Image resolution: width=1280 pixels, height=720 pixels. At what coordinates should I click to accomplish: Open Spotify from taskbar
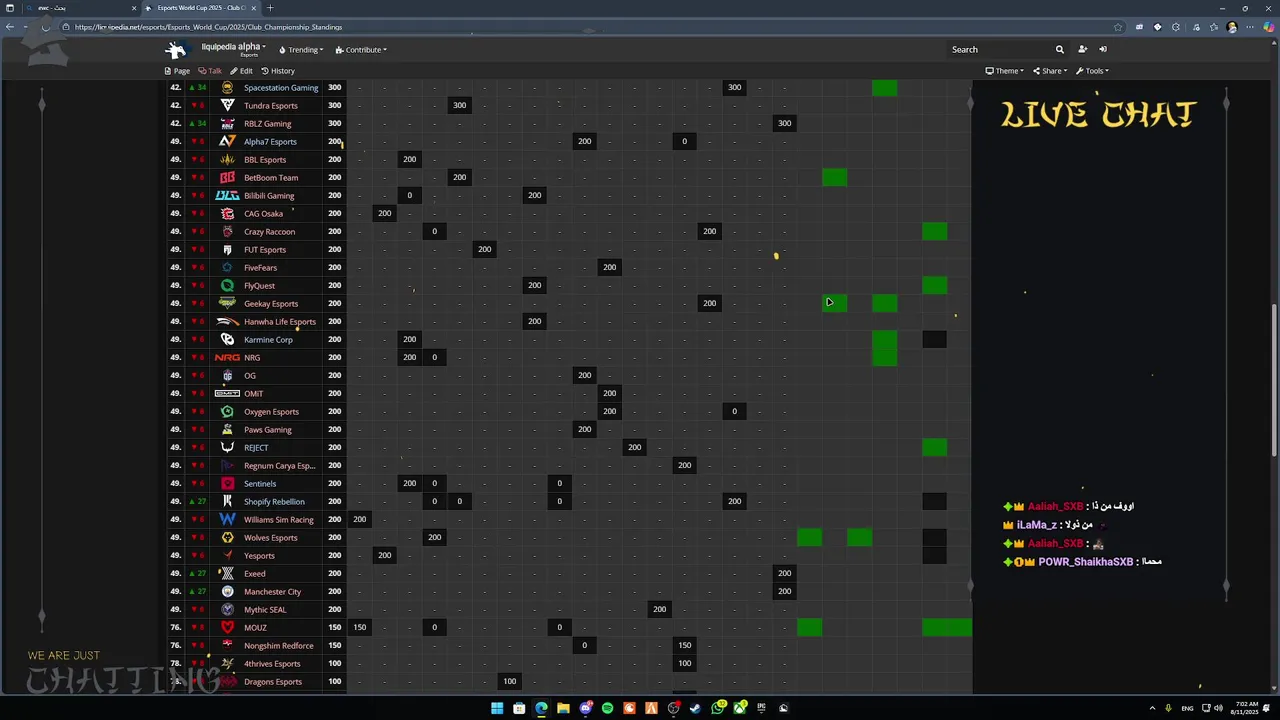[607, 708]
